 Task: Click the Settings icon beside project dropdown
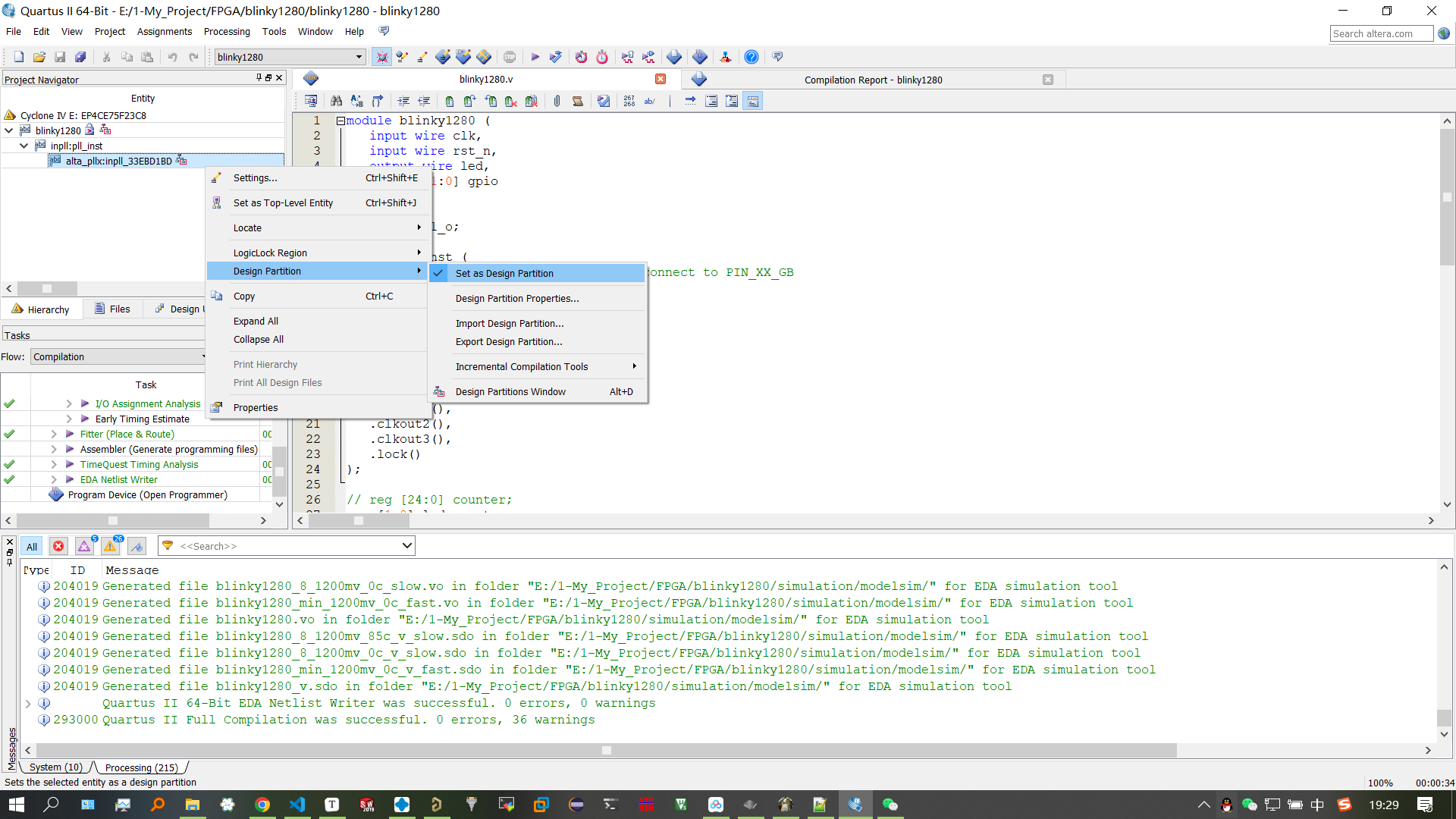(x=422, y=57)
